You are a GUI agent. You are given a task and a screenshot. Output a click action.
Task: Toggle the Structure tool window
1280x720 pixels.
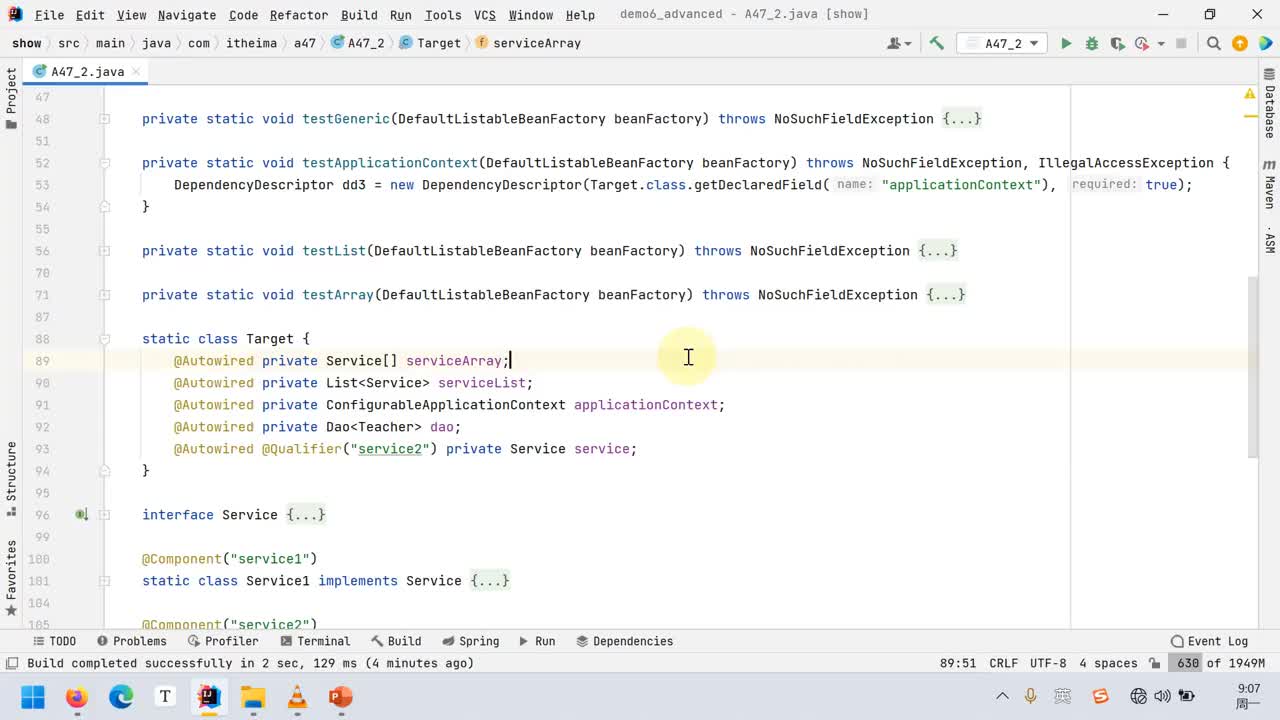pyautogui.click(x=11, y=478)
